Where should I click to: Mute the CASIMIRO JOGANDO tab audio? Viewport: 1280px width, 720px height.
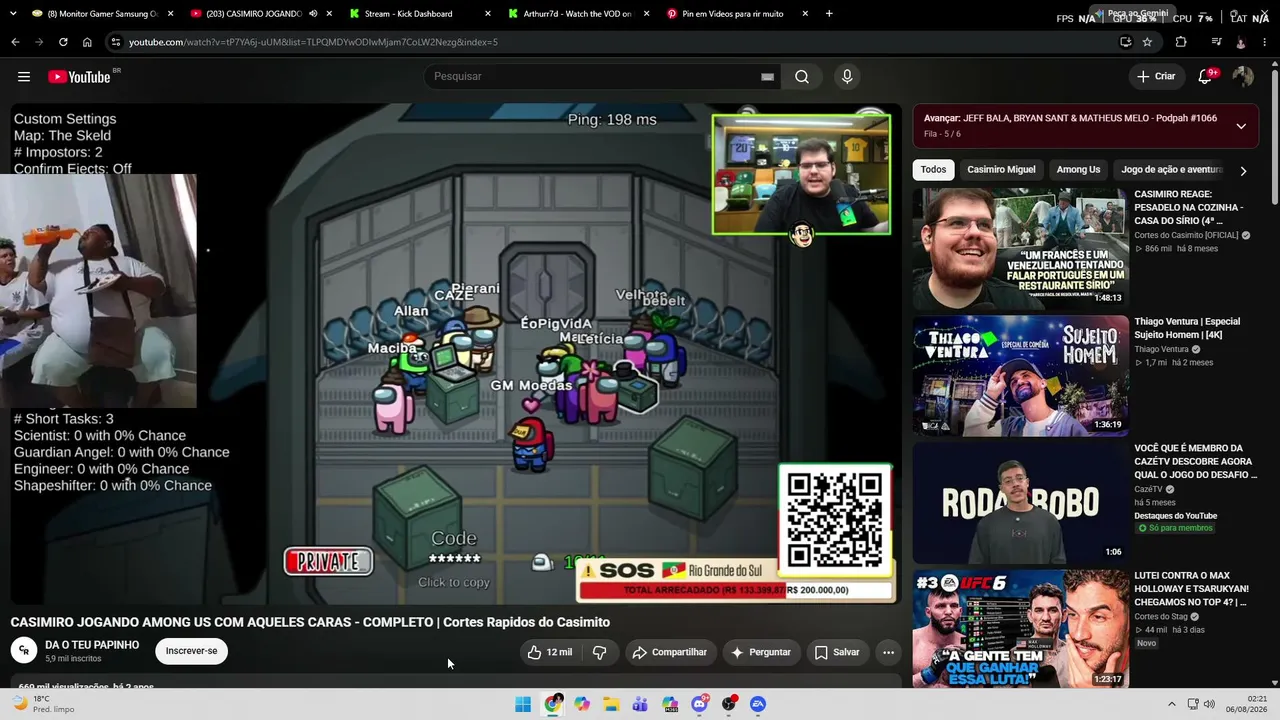[x=313, y=14]
